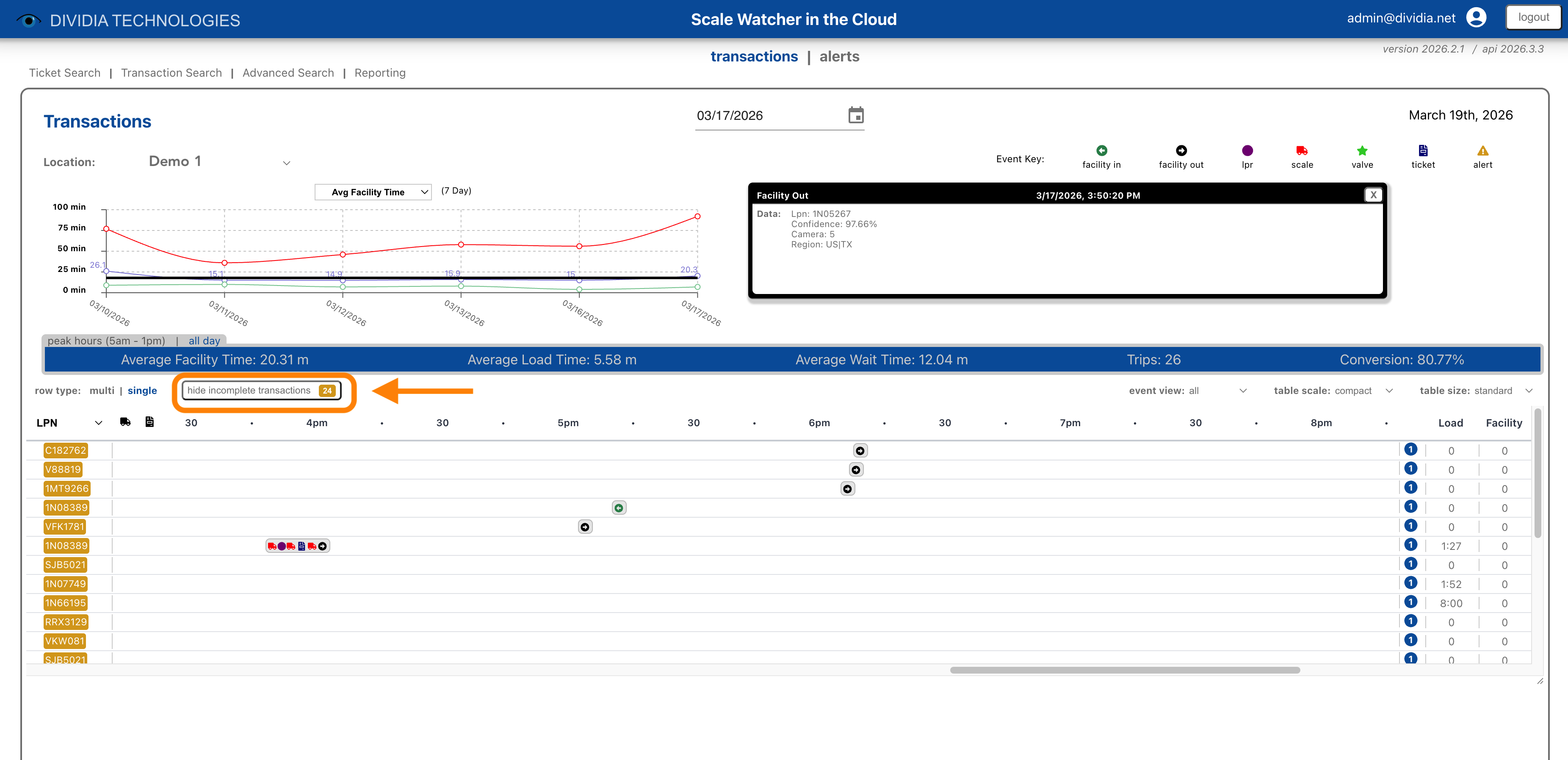Screen dimensions: 1568x760
Task: Click the user account avatar icon
Action: (1476, 18)
